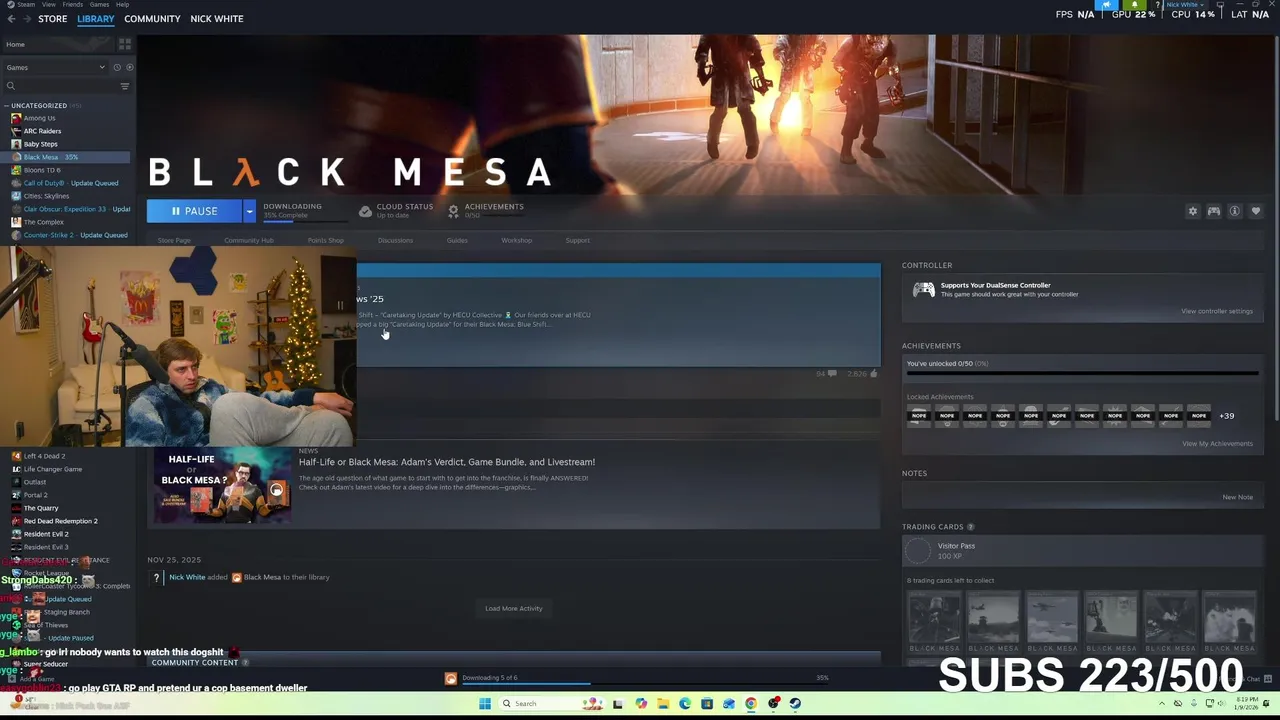Image resolution: width=1280 pixels, height=720 pixels.
Task: Switch to the LIBRARY tab
Action: (96, 19)
